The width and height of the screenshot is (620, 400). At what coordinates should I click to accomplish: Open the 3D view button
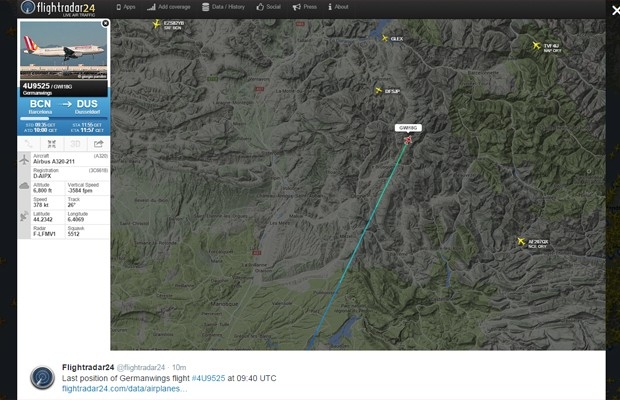coord(75,144)
